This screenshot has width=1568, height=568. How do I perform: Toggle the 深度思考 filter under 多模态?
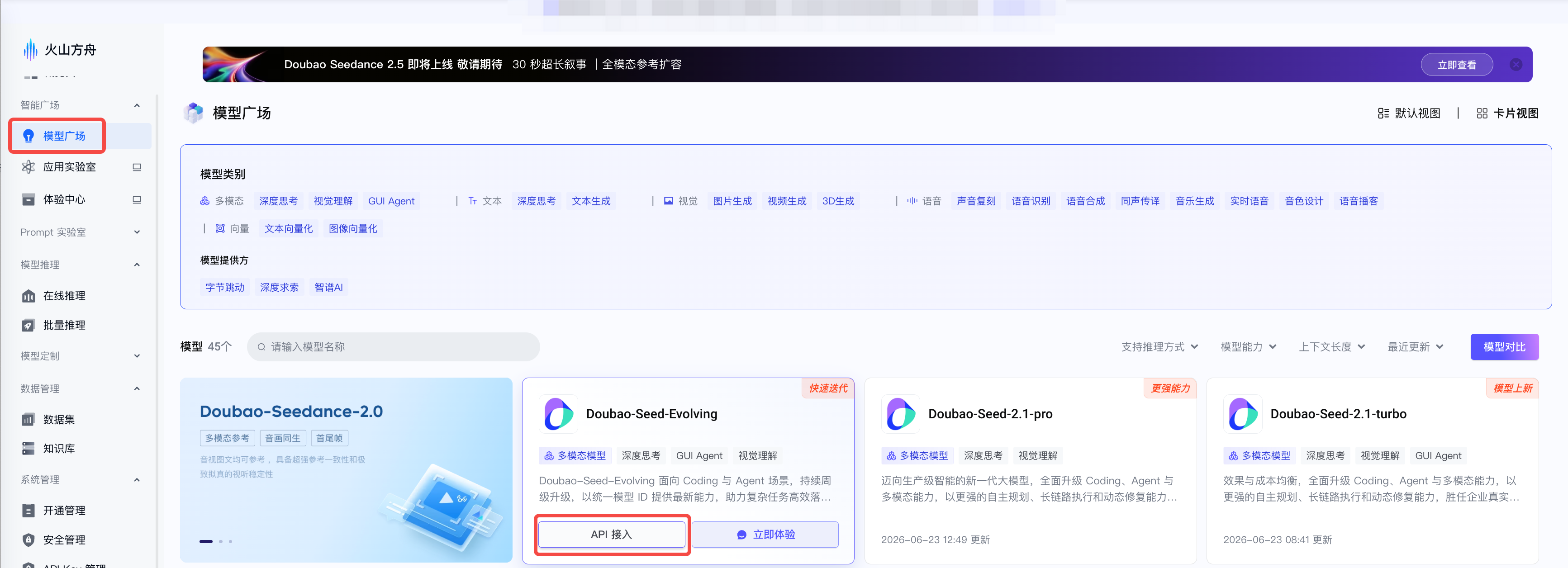coord(278,201)
